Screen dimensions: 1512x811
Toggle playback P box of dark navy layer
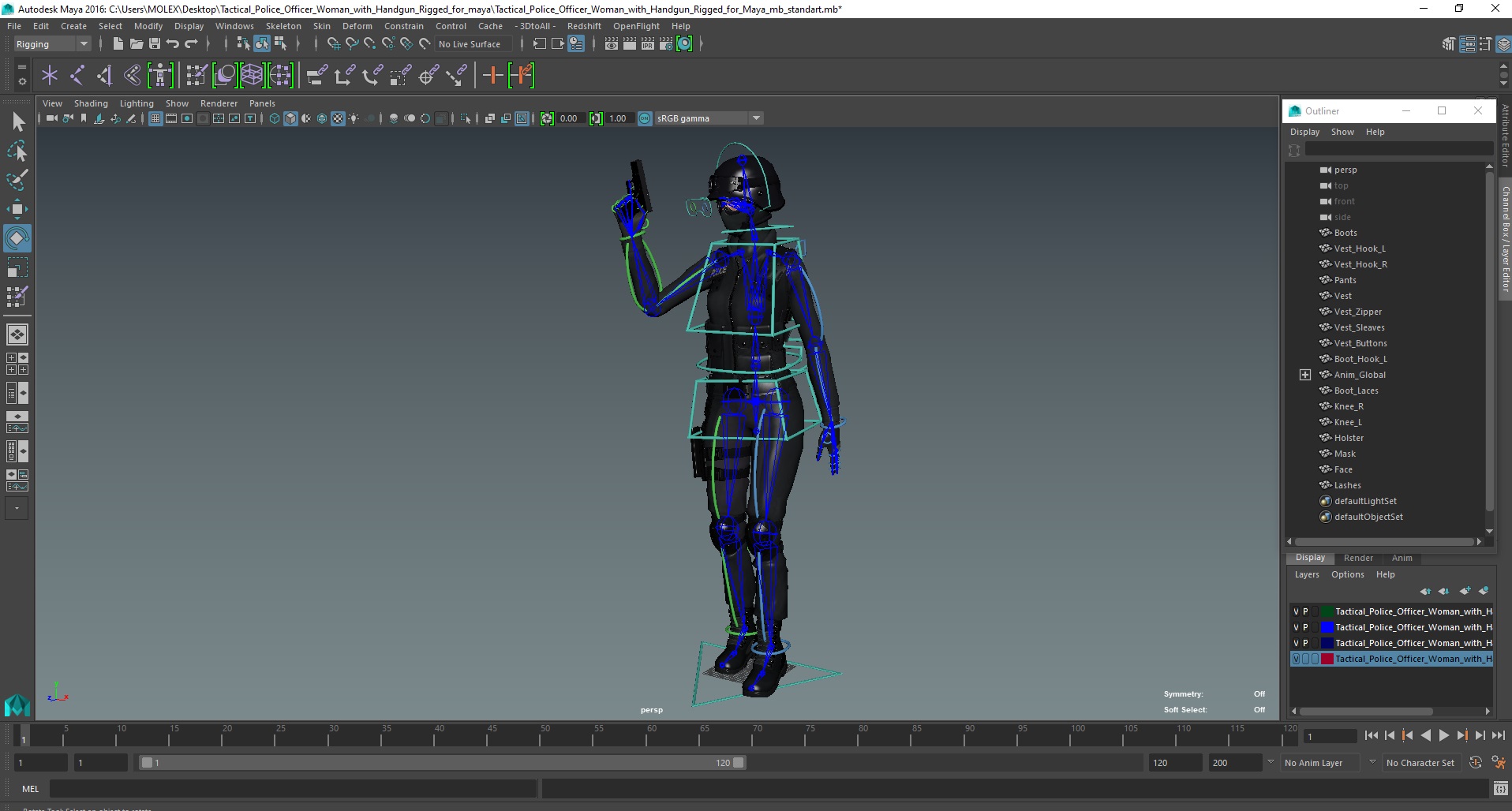[1305, 643]
